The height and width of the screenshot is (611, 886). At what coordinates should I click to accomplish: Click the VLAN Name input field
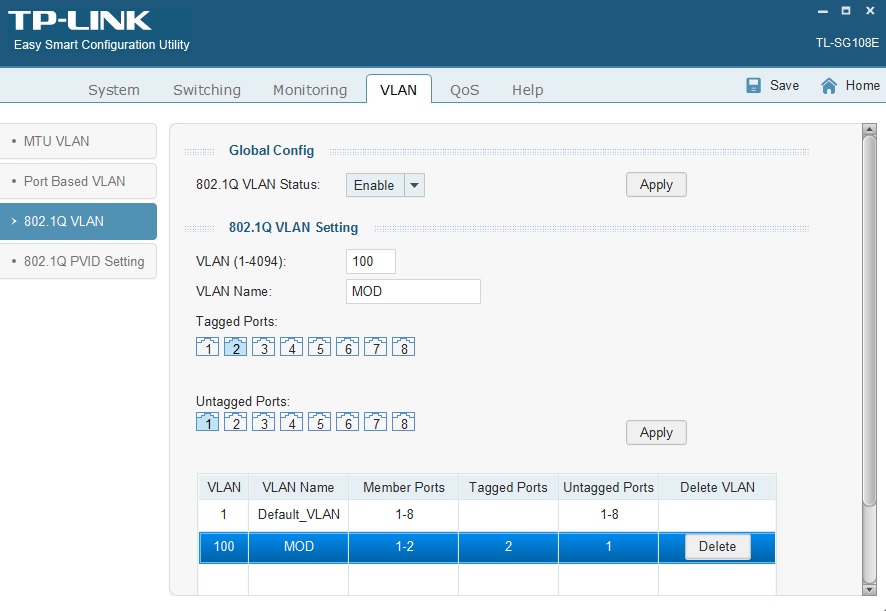(413, 291)
